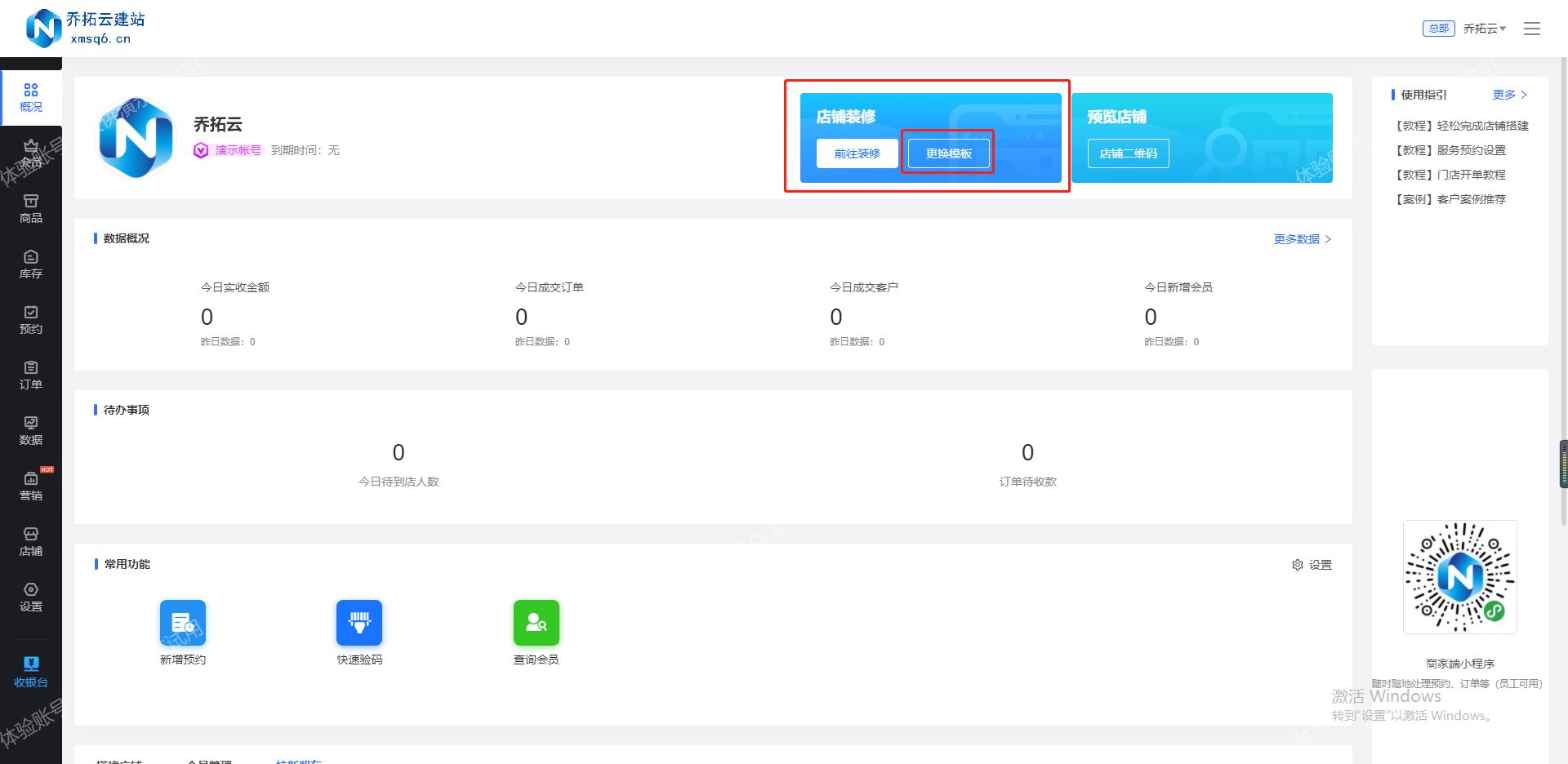Select the 概况 overview tab

(x=30, y=97)
